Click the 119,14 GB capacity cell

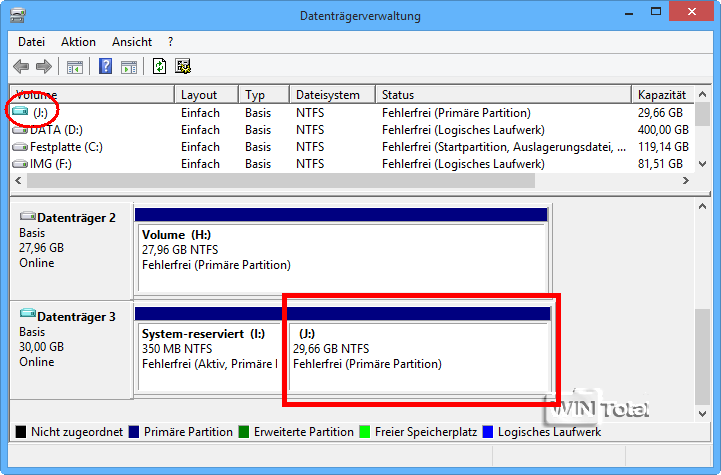(663, 147)
